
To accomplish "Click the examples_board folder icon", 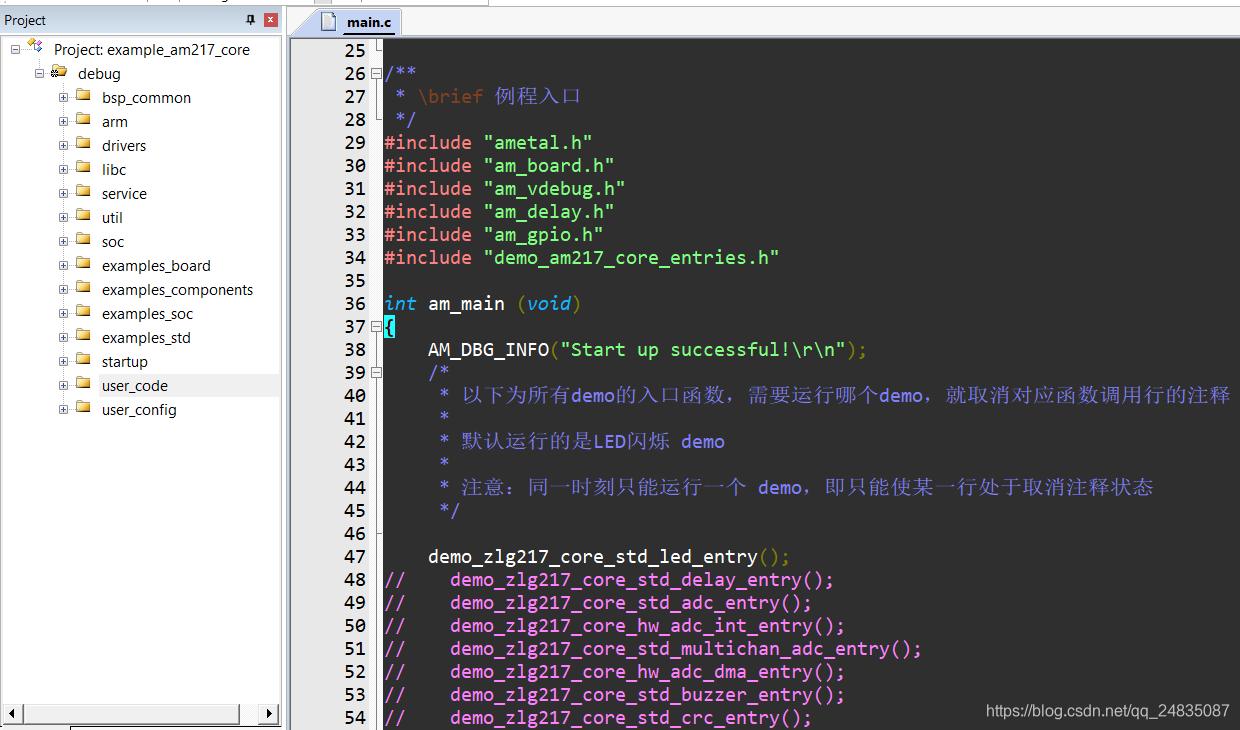I will click(x=83, y=264).
